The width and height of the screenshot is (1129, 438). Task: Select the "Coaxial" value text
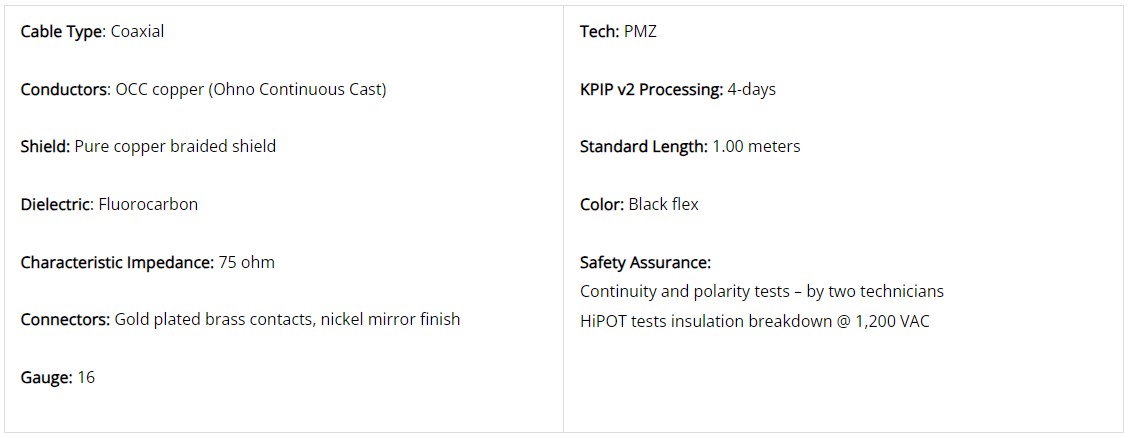[137, 31]
